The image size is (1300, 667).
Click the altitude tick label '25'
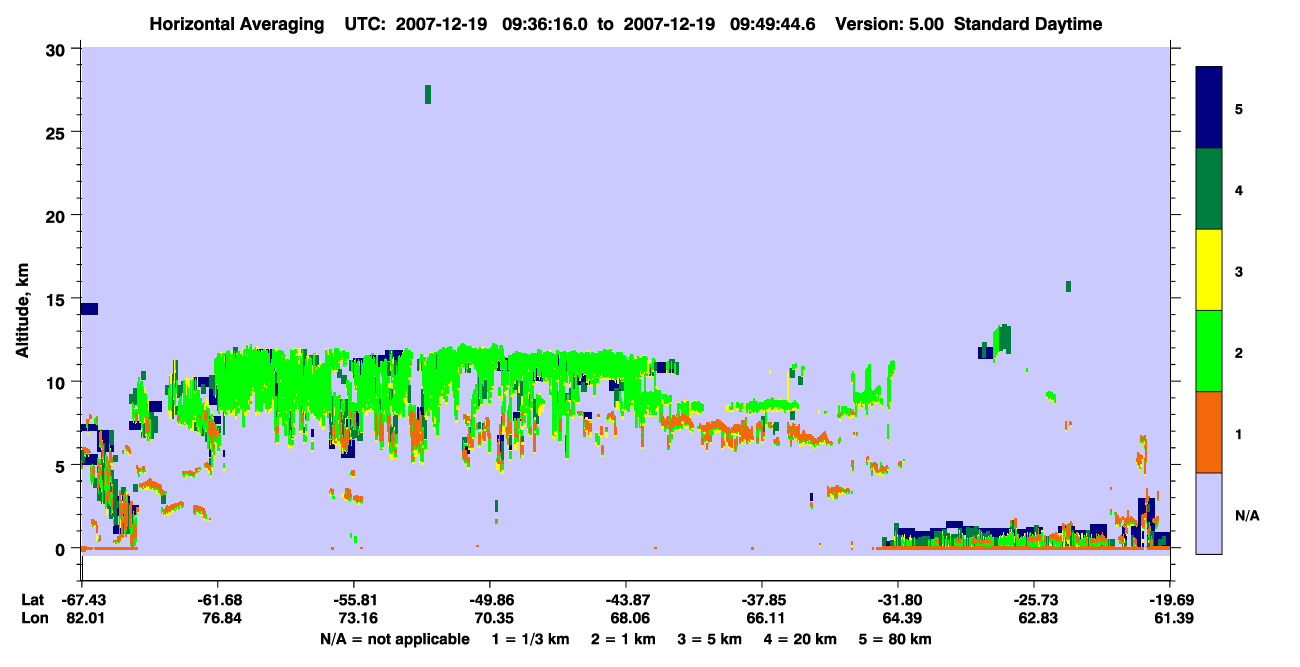point(58,132)
